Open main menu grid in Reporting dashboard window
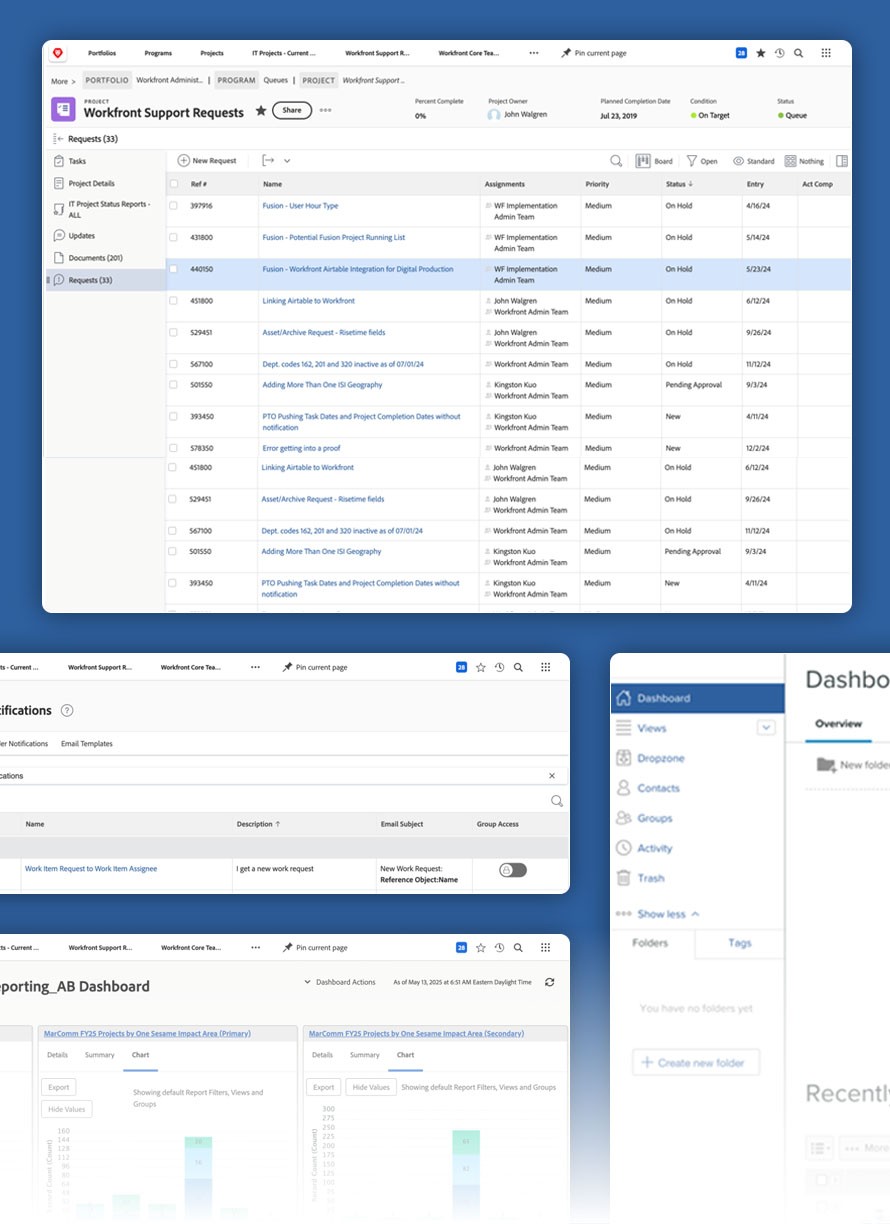This screenshot has height=1224, width=890. pyautogui.click(x=544, y=947)
